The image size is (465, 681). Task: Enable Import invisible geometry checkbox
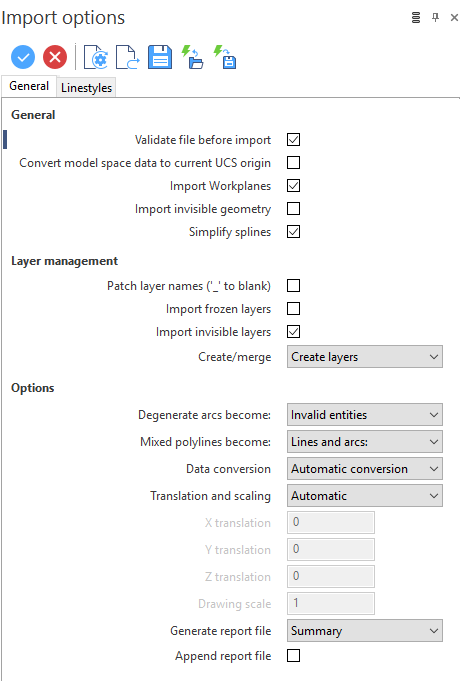[294, 209]
